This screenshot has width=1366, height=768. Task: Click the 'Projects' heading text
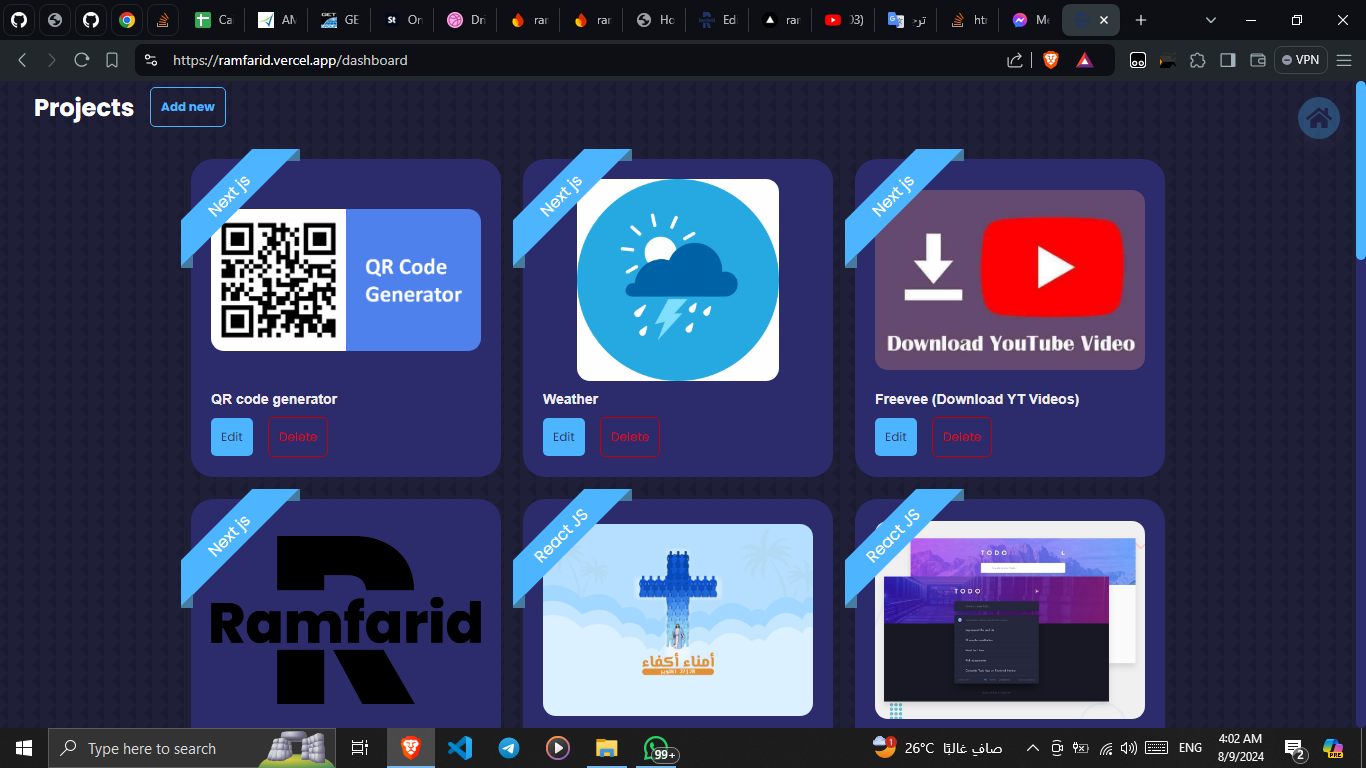(84, 107)
